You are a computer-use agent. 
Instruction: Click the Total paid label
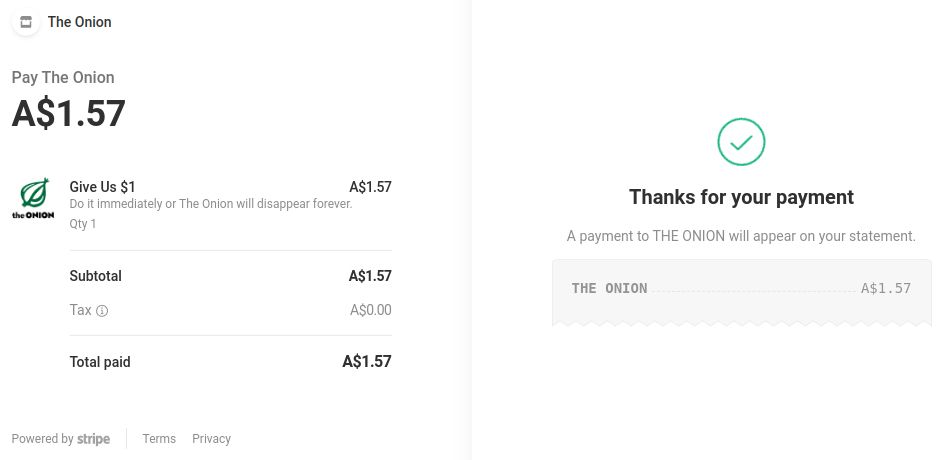pos(100,362)
